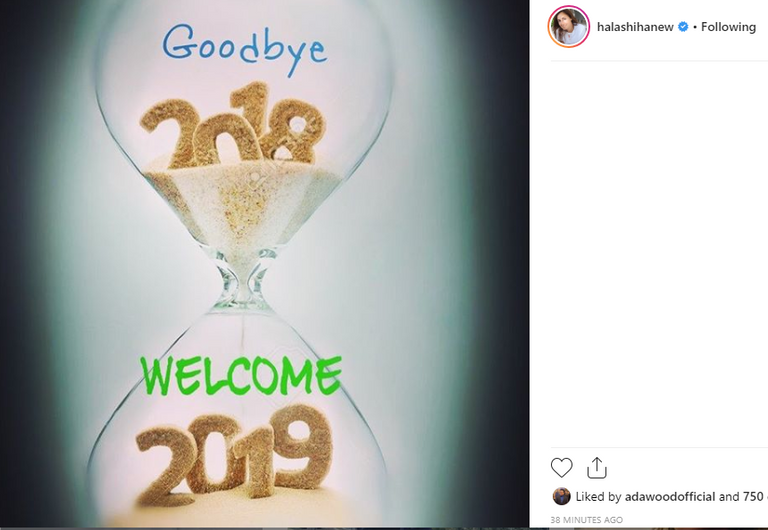This screenshot has height=530, width=768.
Task: Click the 38 MINUTES AGO timestamp
Action: coord(586,520)
